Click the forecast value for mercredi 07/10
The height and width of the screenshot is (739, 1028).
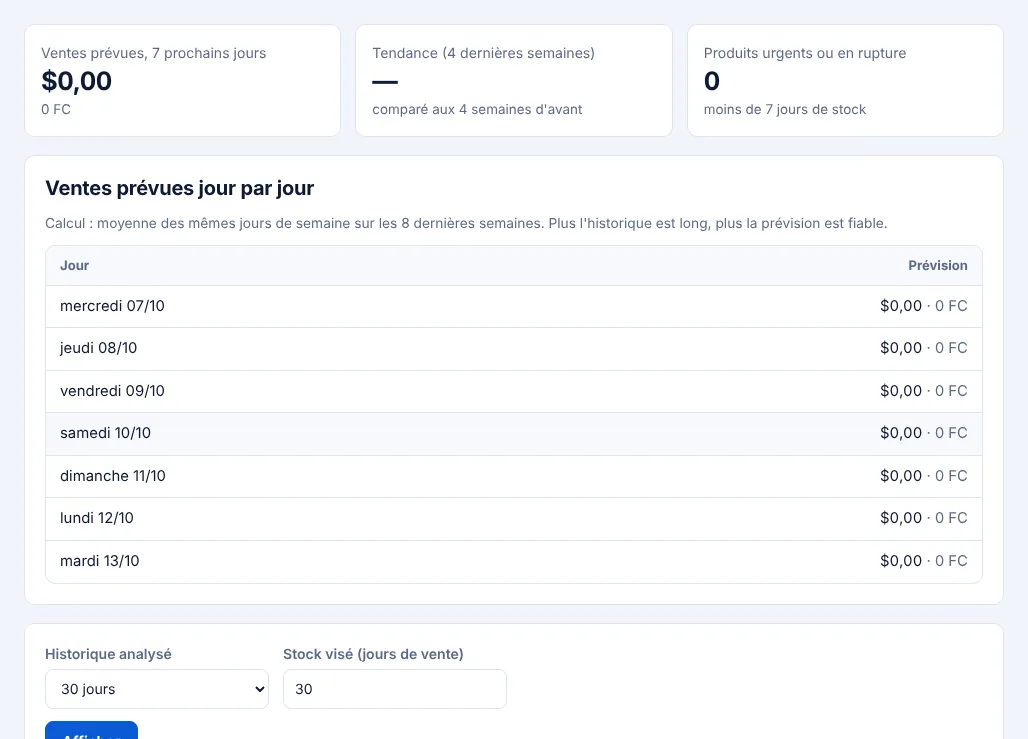[x=923, y=306]
